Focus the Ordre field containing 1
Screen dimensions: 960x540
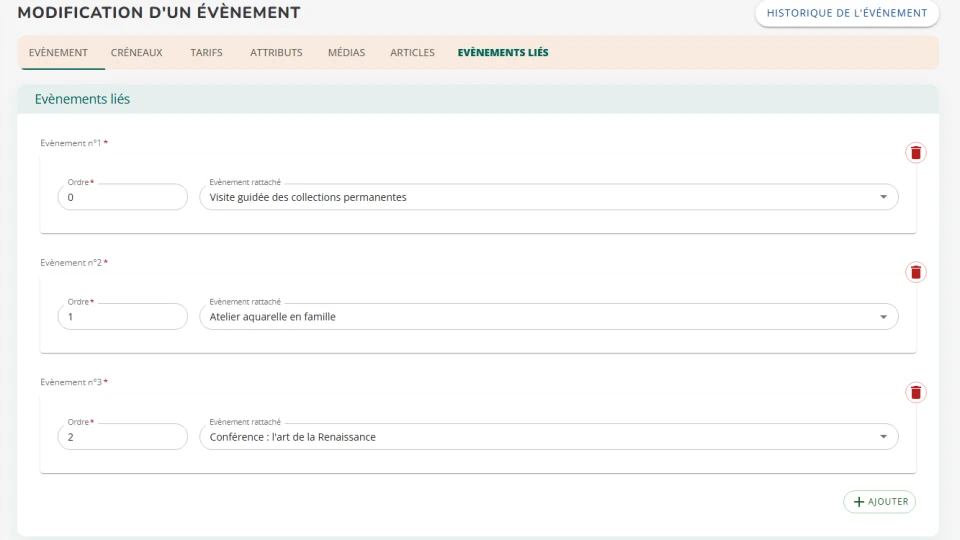[x=122, y=317]
